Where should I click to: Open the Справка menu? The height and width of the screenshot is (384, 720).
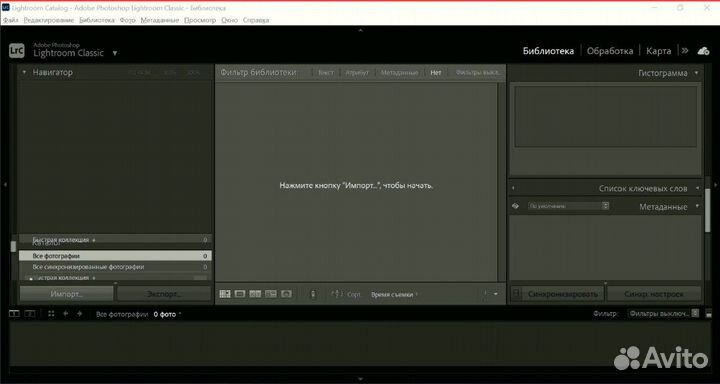tap(256, 20)
